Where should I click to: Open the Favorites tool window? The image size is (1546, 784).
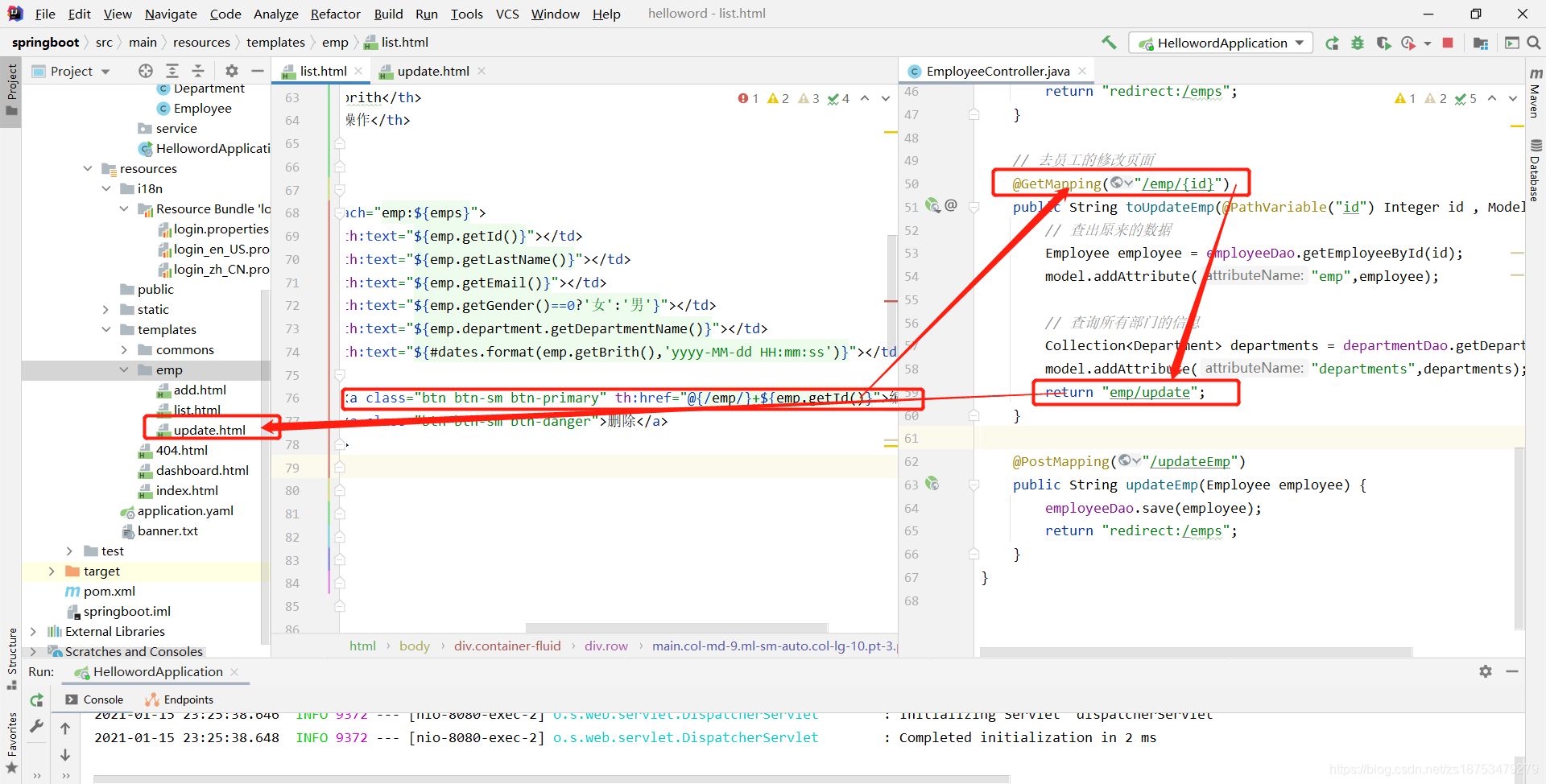[11, 742]
